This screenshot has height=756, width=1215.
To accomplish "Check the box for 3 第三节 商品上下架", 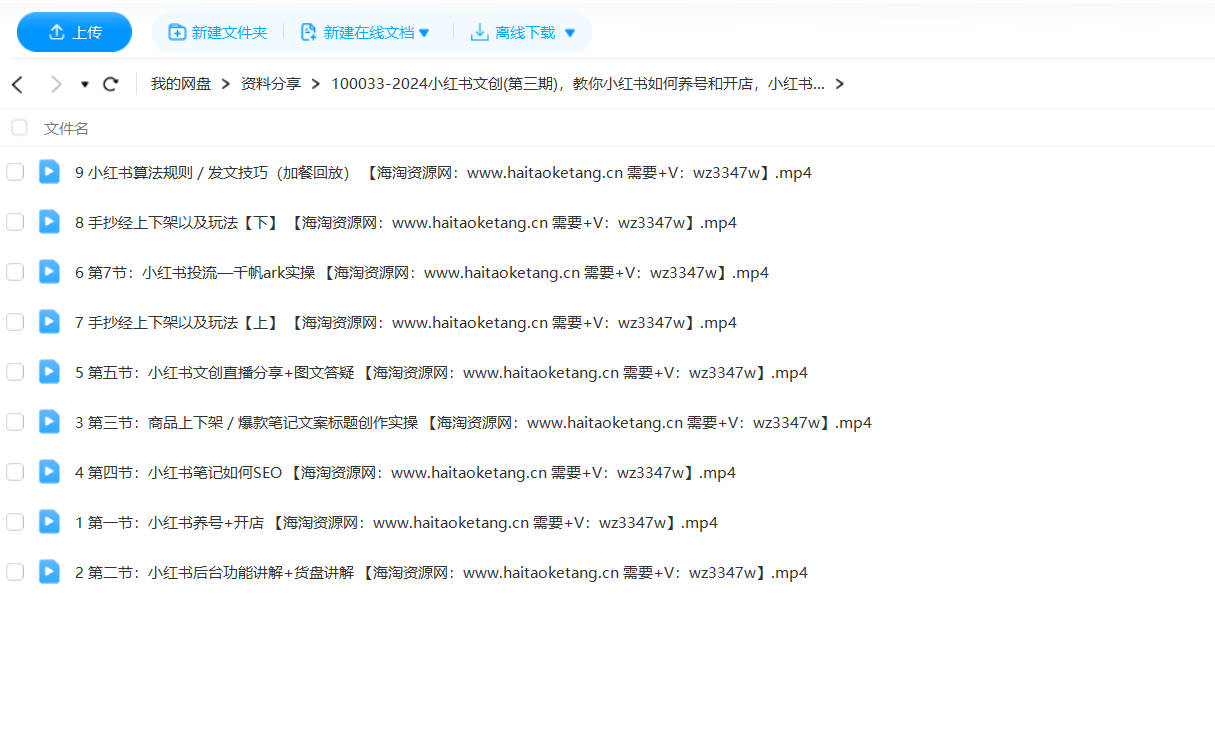I will [15, 422].
